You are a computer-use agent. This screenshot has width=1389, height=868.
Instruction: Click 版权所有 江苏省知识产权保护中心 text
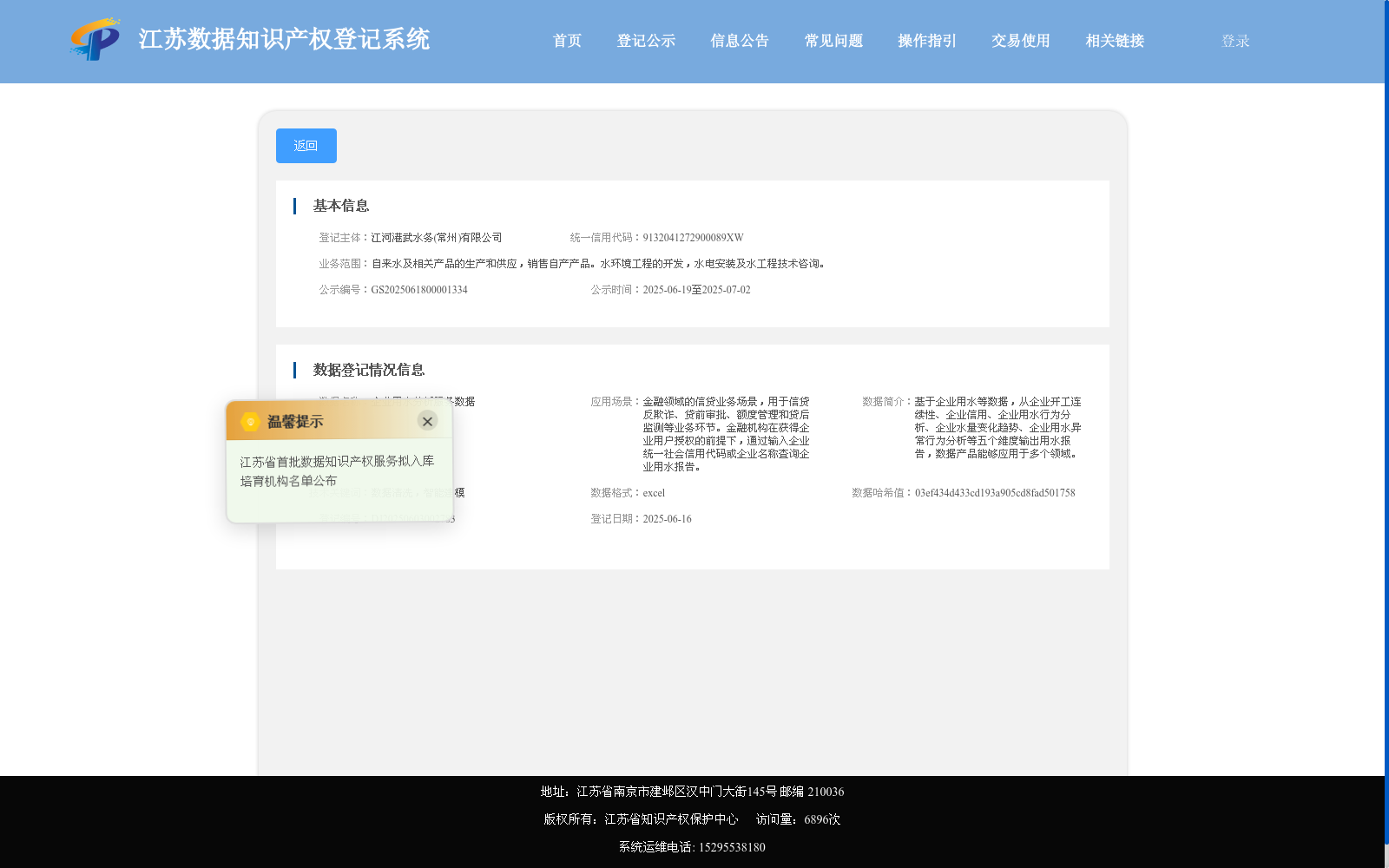tap(641, 819)
